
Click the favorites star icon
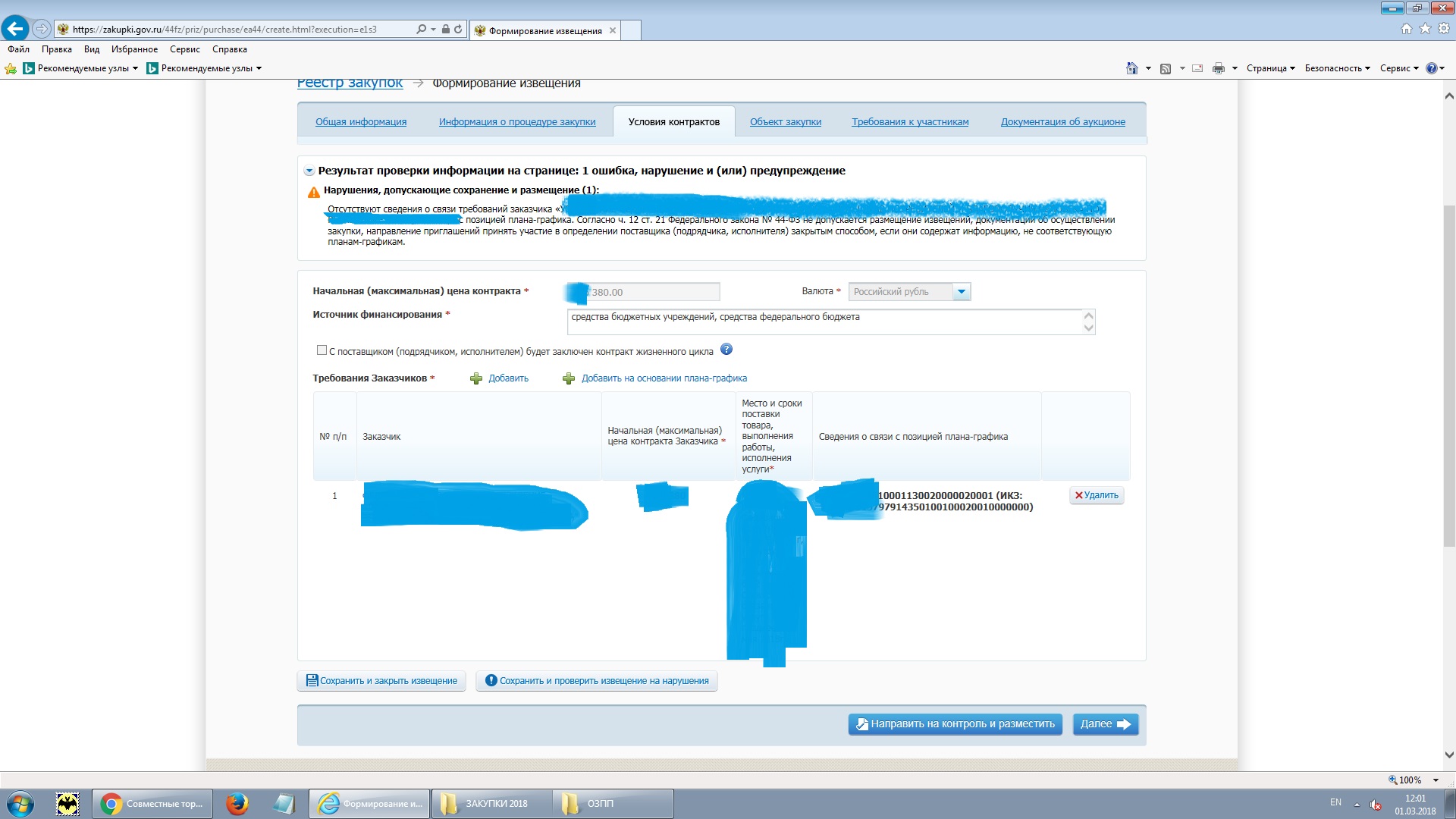(x=1425, y=29)
